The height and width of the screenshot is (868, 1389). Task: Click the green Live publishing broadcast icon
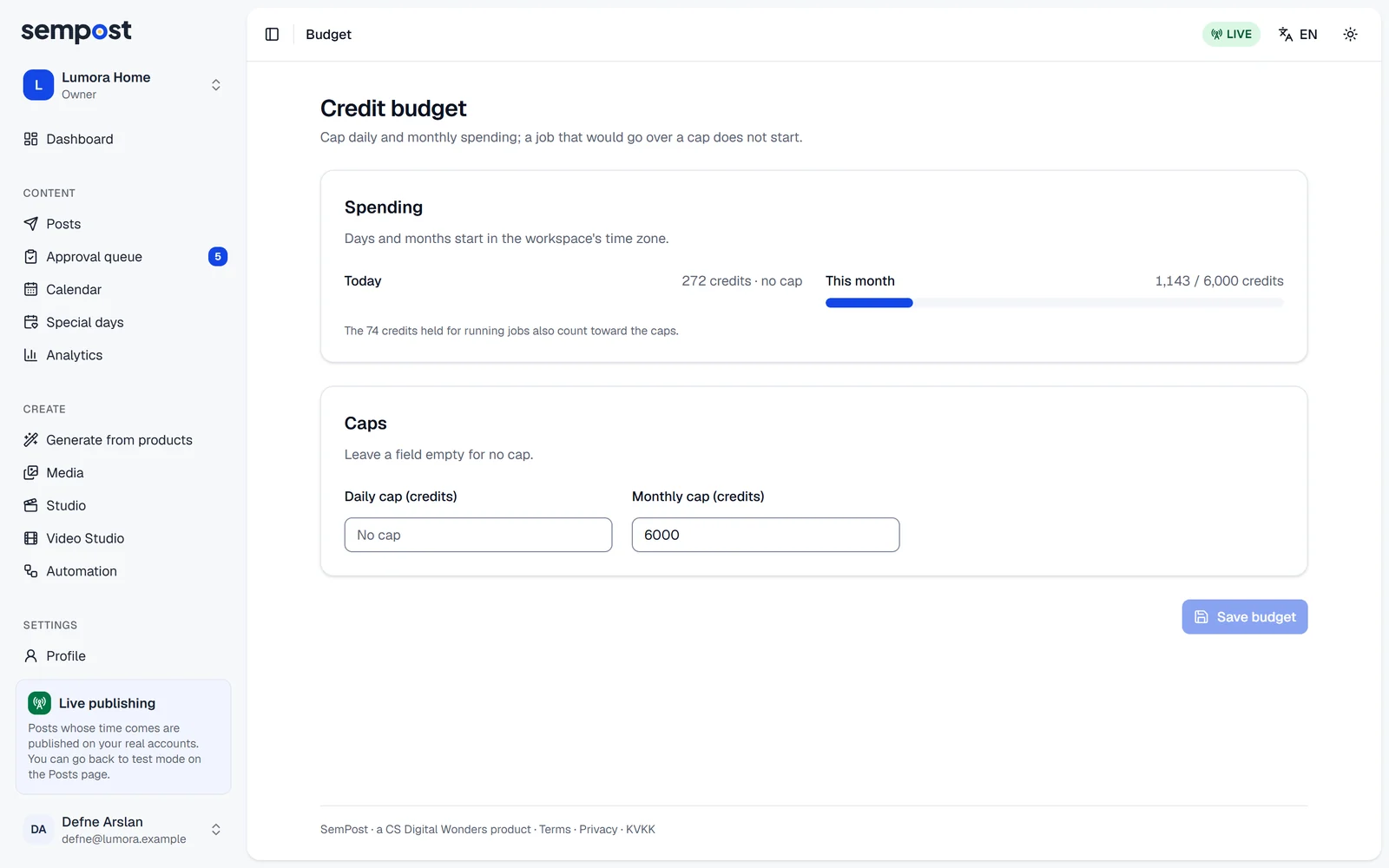point(39,703)
